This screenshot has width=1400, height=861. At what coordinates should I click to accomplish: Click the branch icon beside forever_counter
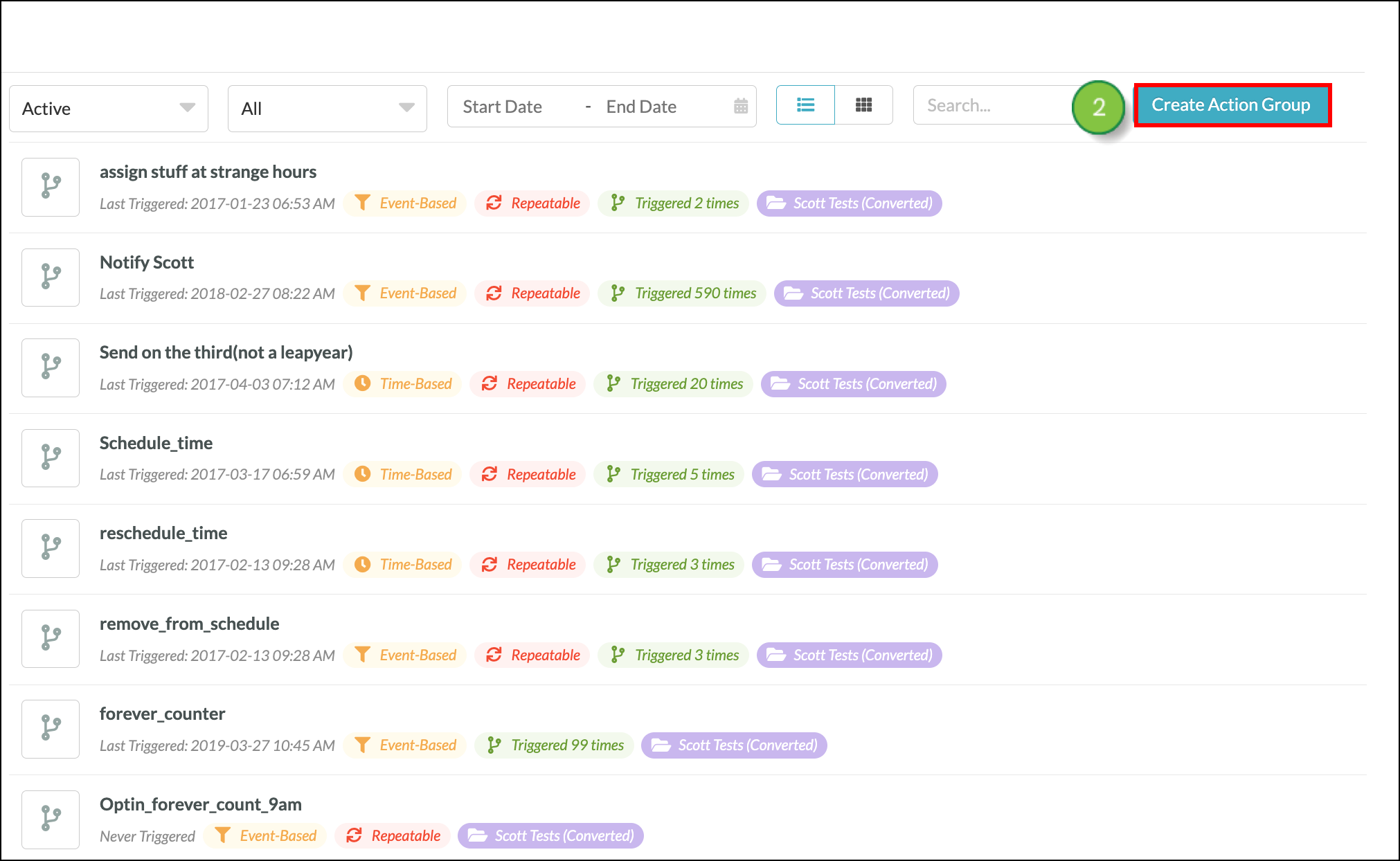coord(51,728)
